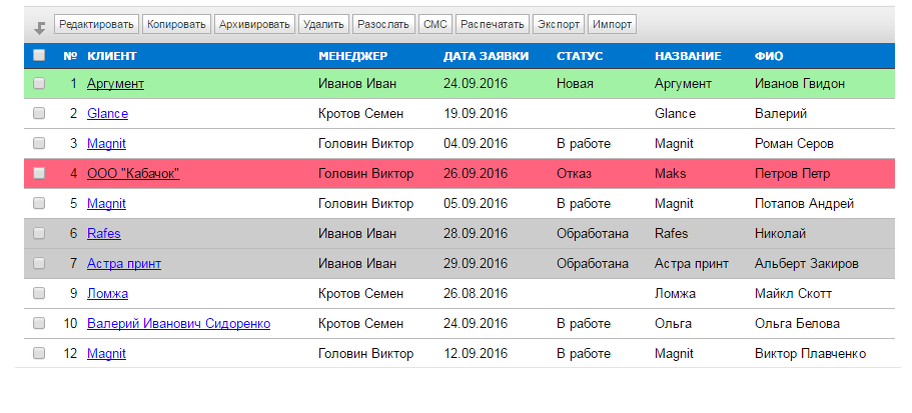Sort by the ФИО column header
This screenshot has height=413, width=912.
point(768,56)
